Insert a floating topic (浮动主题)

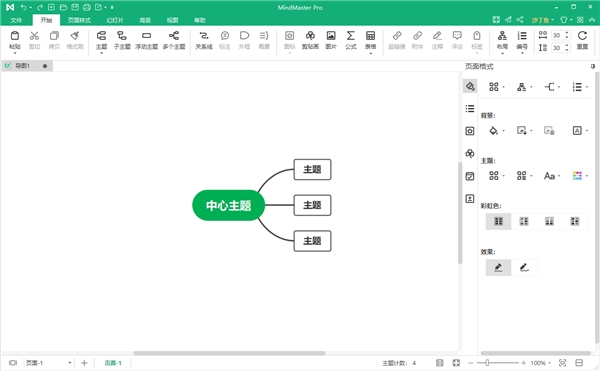pos(146,40)
